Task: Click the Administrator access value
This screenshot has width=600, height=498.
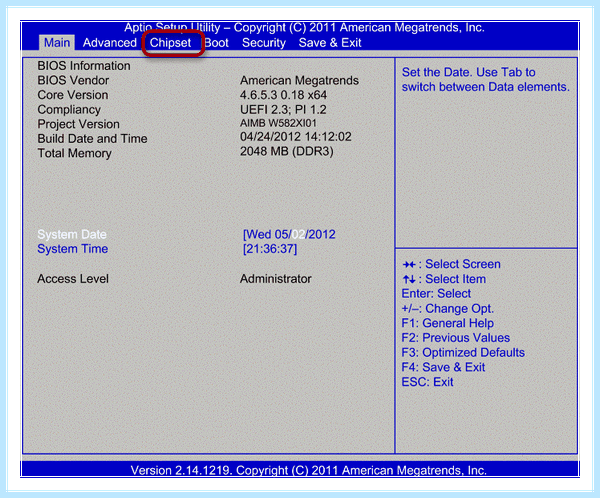Action: tap(276, 279)
